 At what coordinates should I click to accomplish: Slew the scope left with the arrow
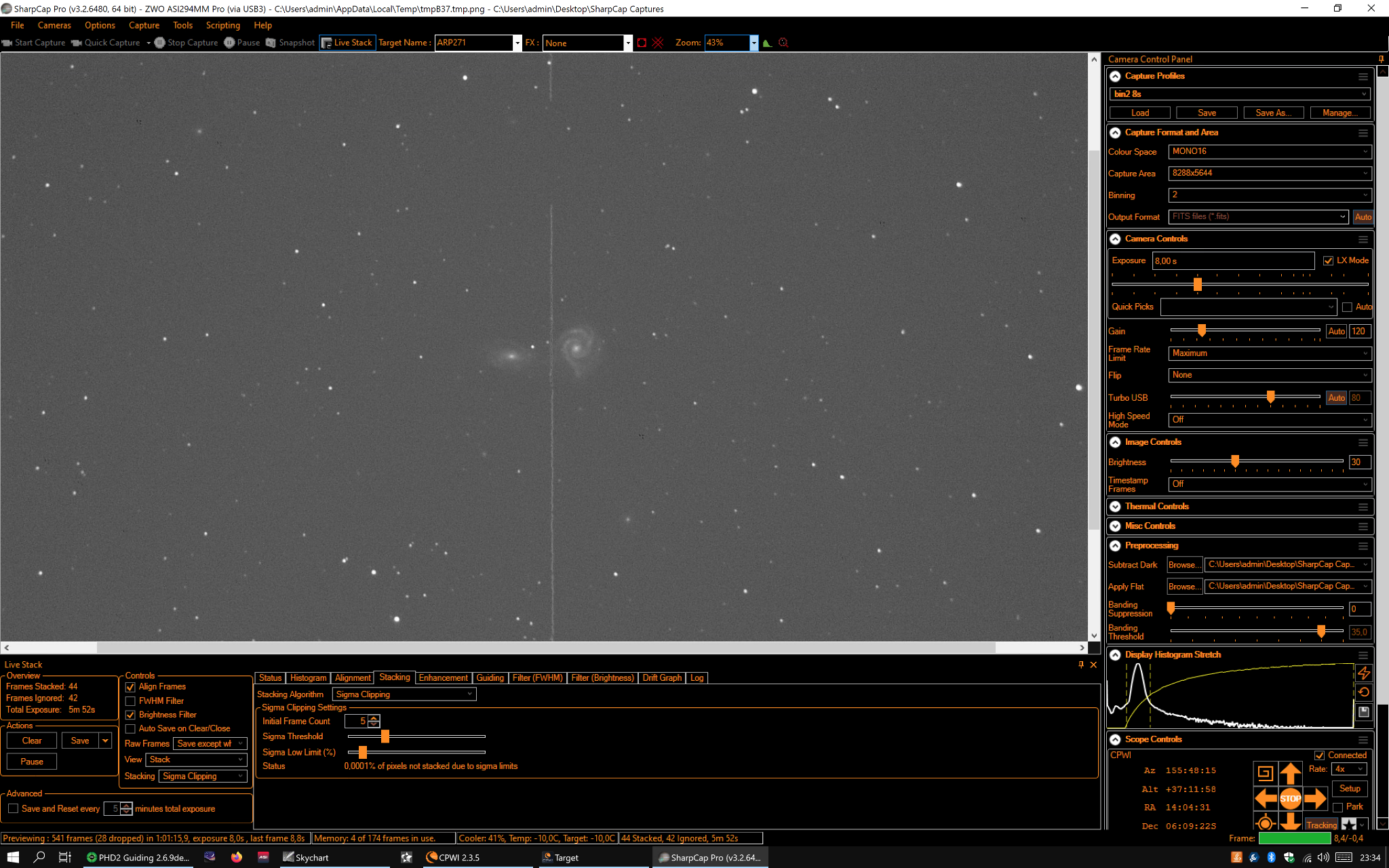click(x=1266, y=798)
